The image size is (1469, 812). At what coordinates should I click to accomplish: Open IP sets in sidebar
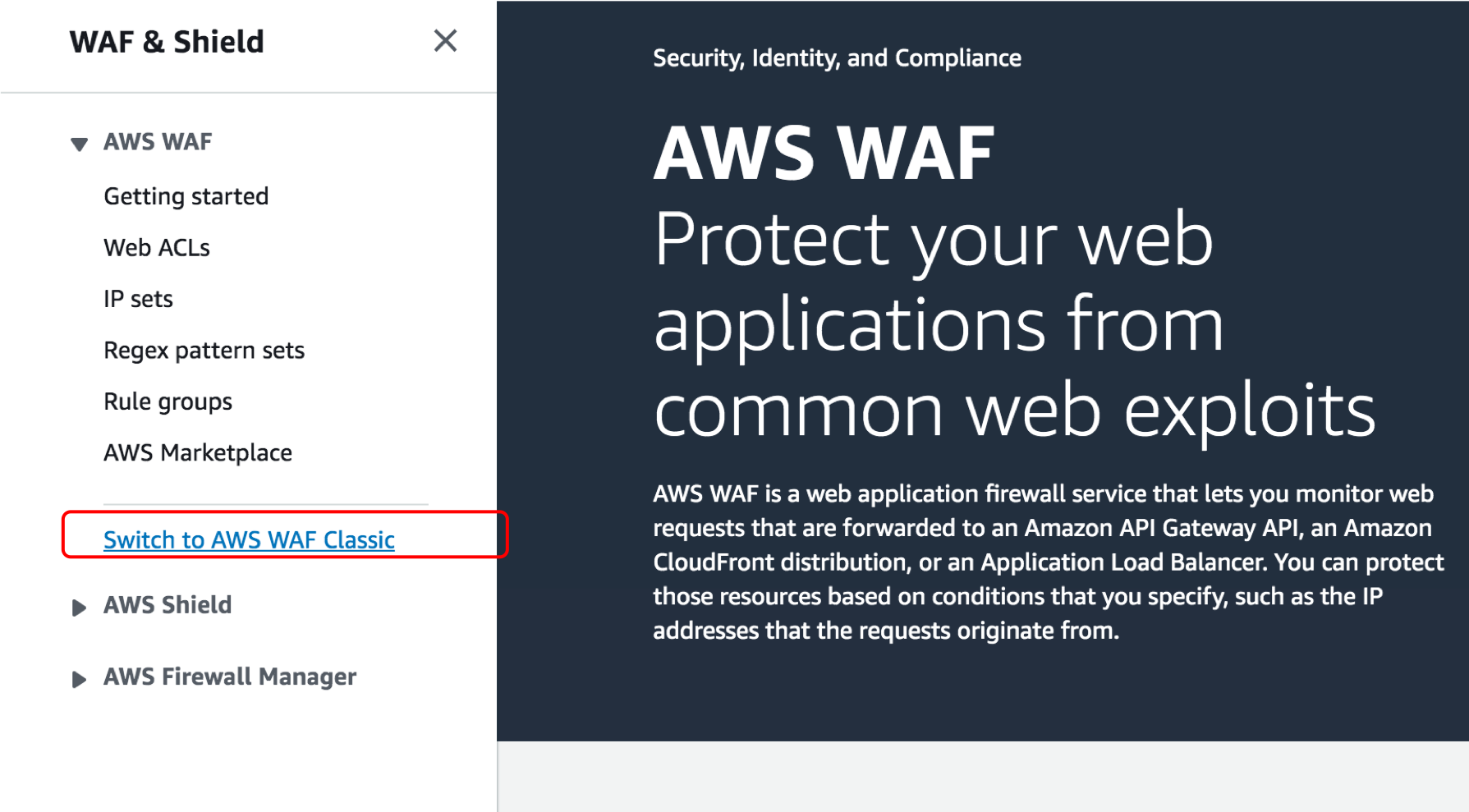coord(138,299)
